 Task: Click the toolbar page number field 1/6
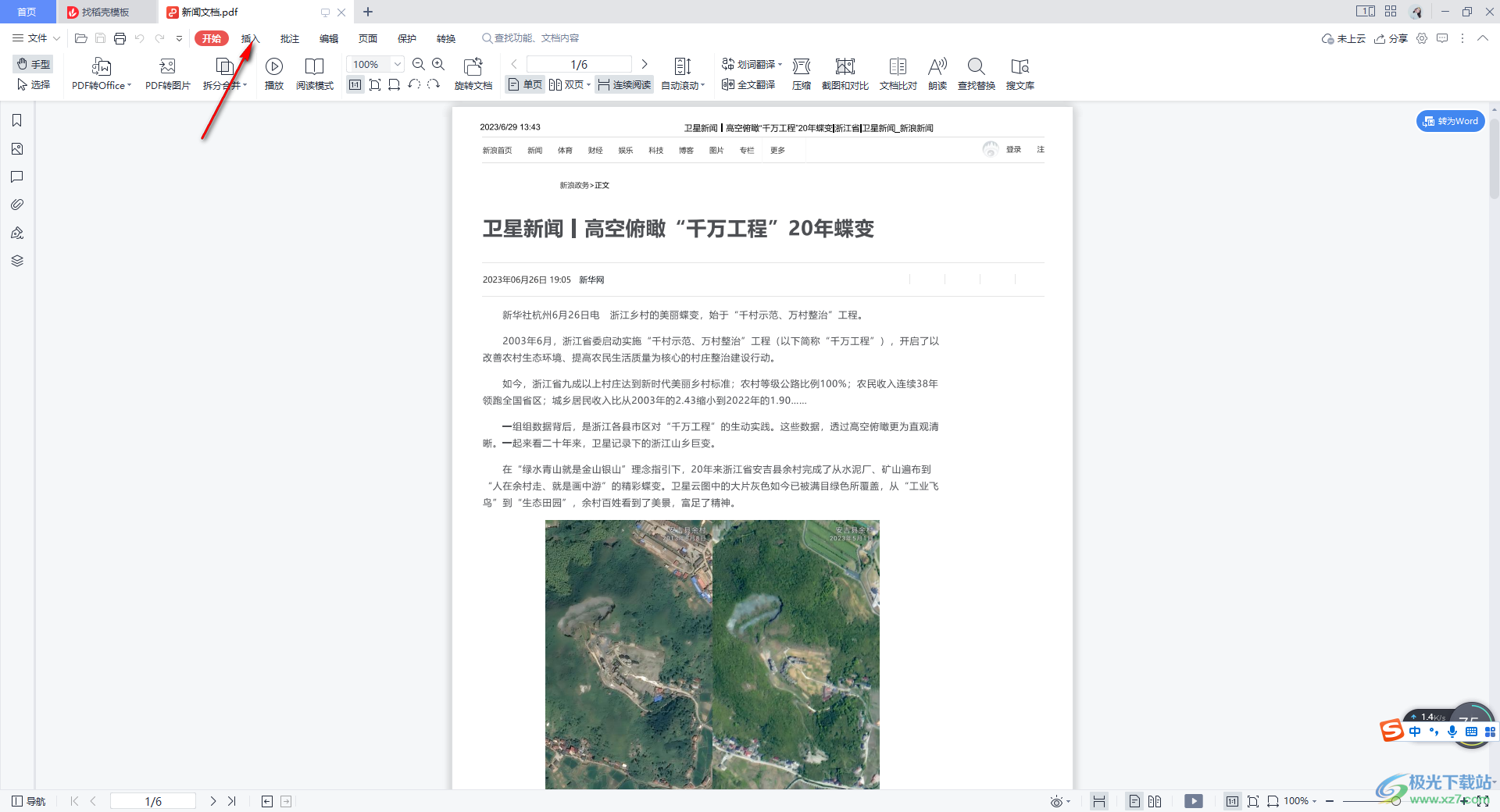579,64
